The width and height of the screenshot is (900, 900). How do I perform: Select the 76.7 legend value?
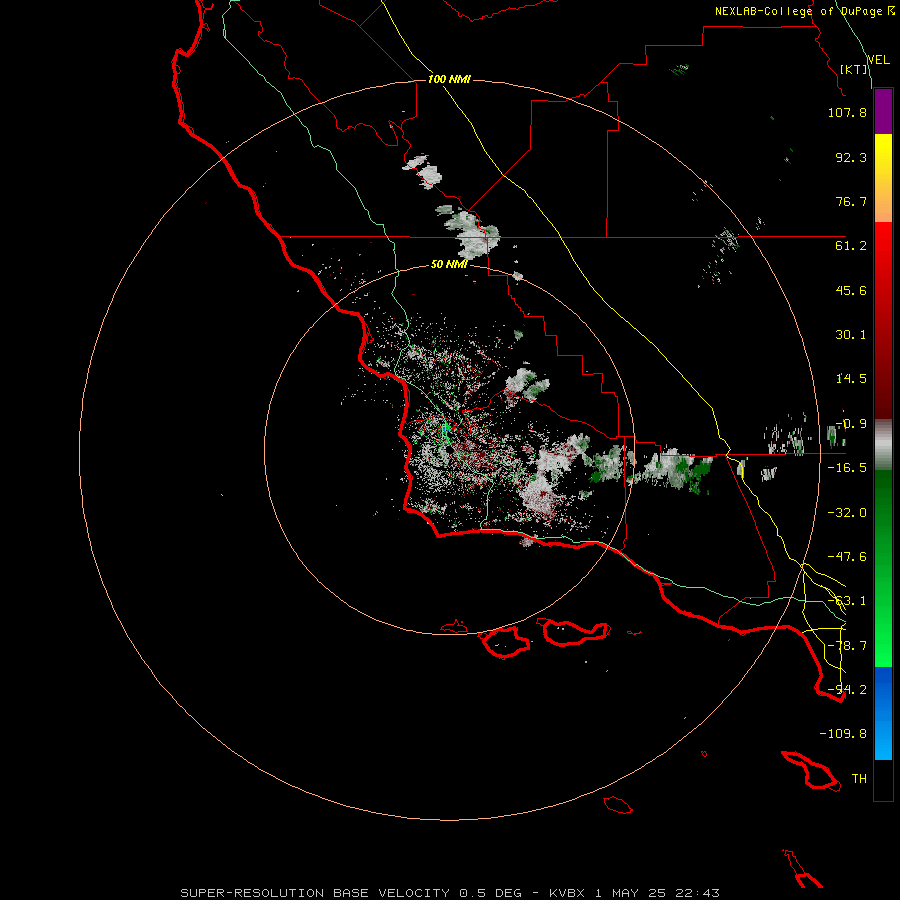851,201
